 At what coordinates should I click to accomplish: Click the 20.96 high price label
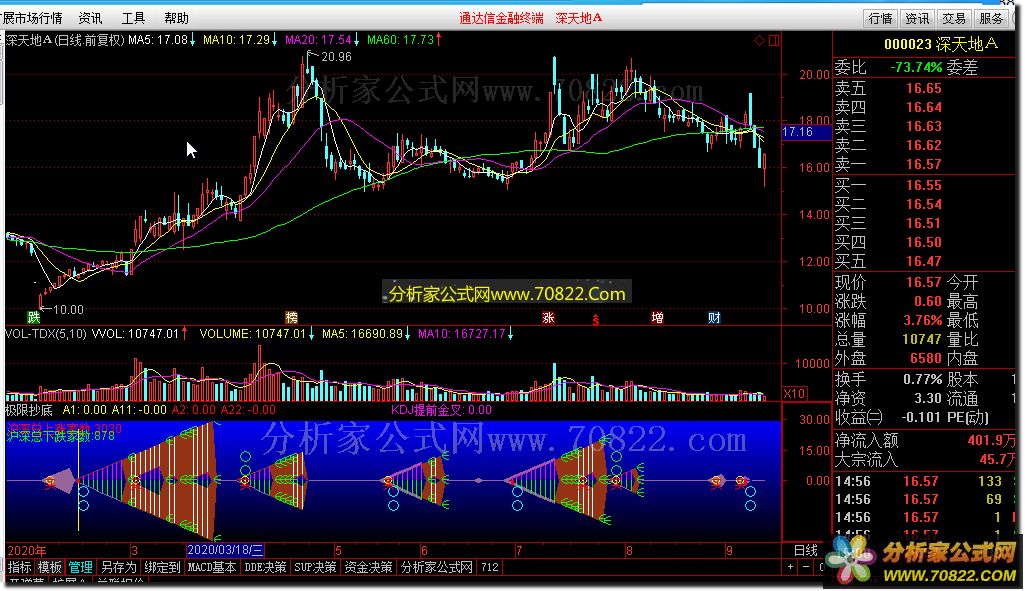(336, 57)
